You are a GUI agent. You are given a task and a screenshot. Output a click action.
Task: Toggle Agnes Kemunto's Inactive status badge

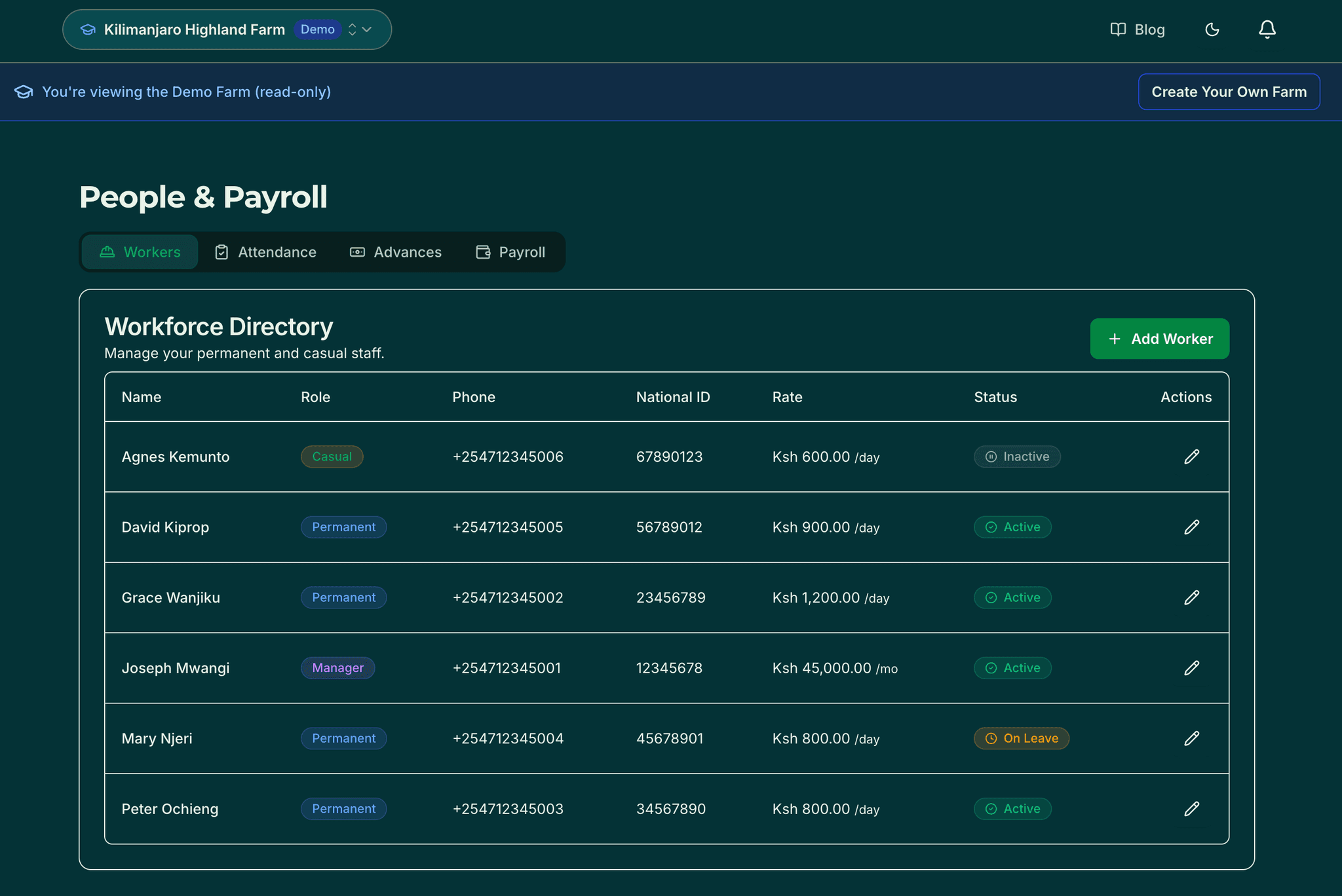pos(1016,457)
